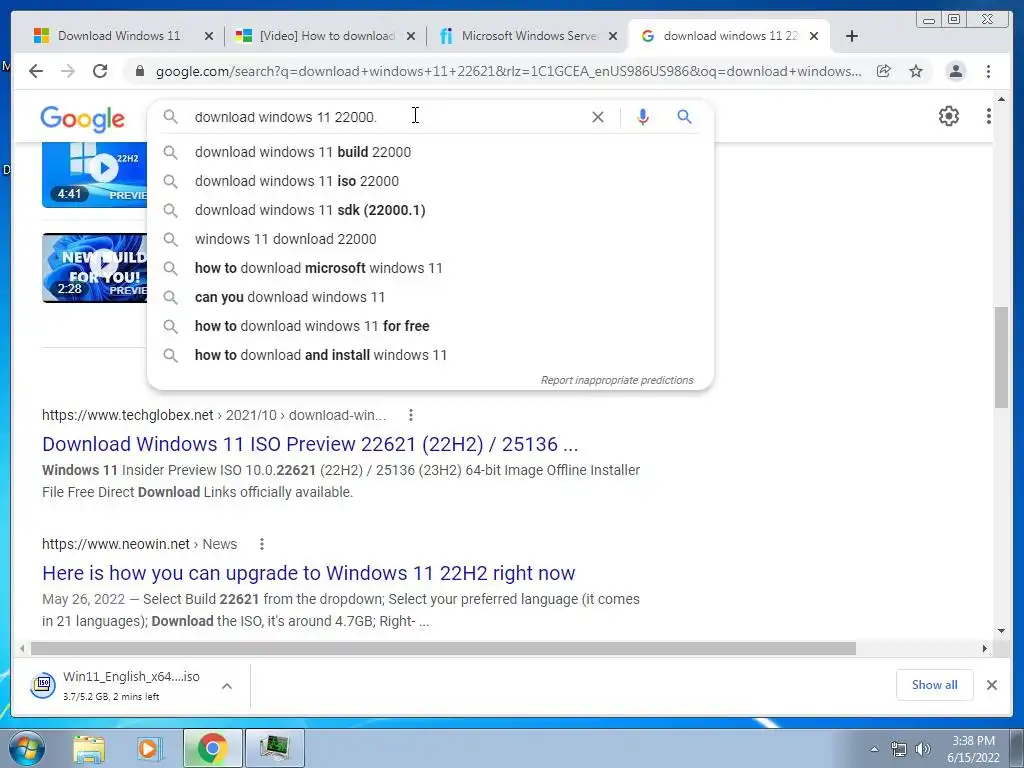Open a new browser tab
Viewport: 1024px width, 768px height.
pyautogui.click(x=852, y=36)
